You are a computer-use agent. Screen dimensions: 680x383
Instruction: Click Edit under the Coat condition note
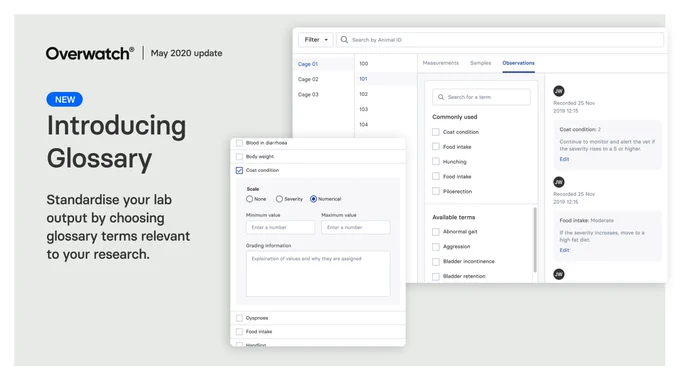coord(564,159)
